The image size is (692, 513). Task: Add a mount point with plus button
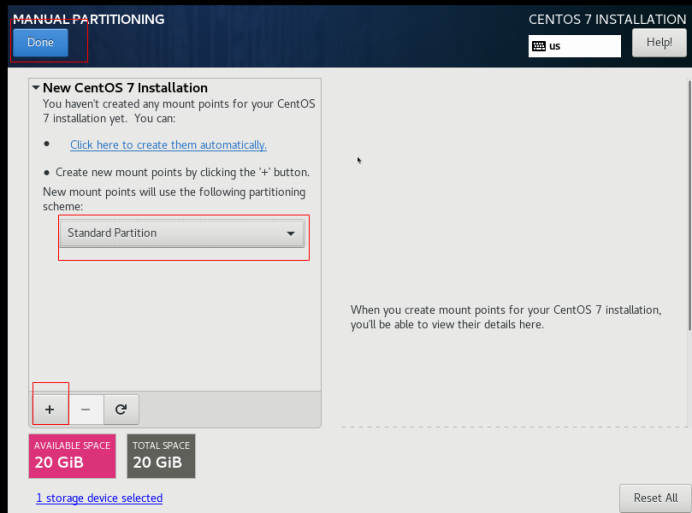(50, 410)
